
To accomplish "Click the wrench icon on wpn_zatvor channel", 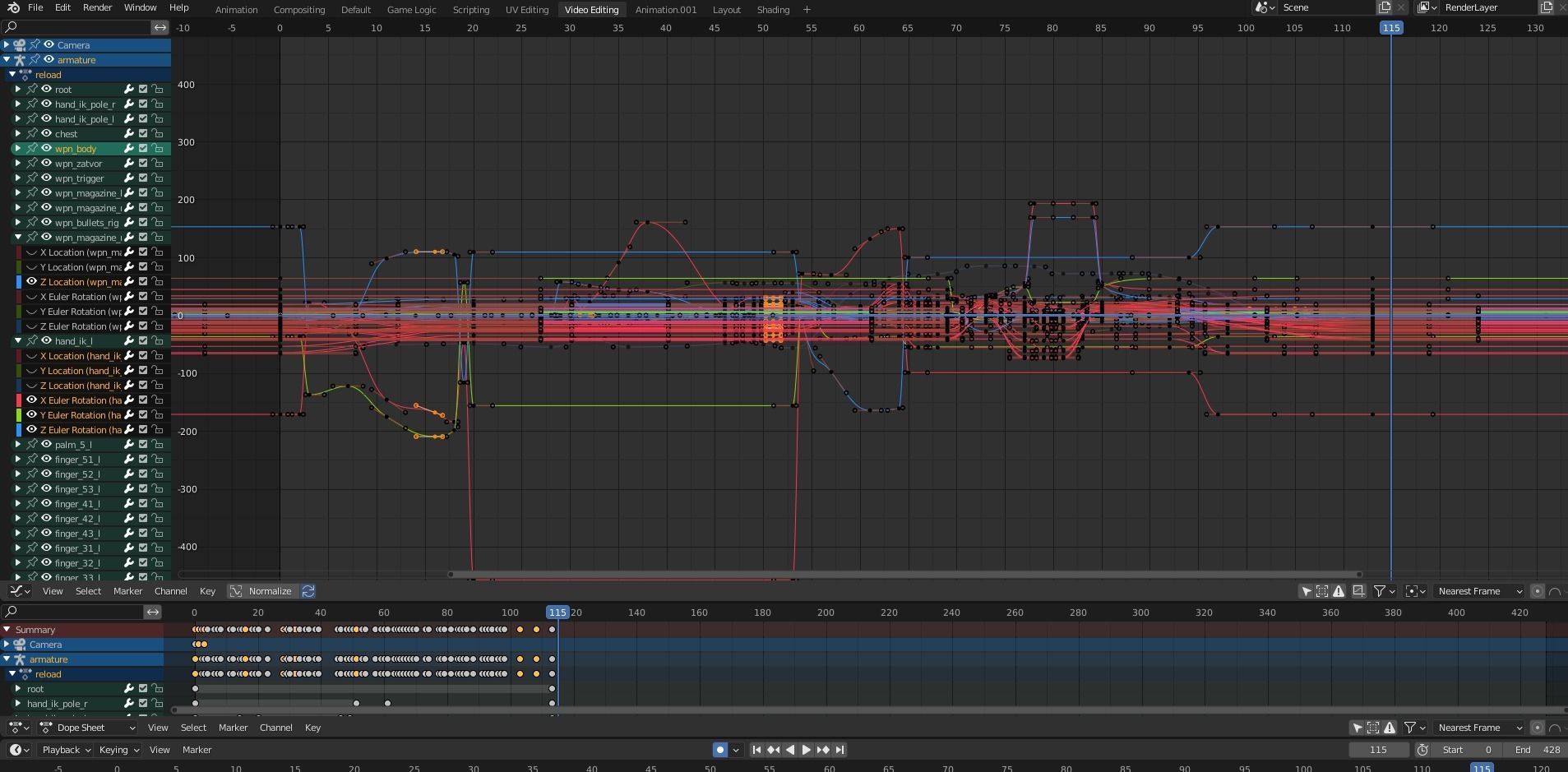I will [129, 164].
